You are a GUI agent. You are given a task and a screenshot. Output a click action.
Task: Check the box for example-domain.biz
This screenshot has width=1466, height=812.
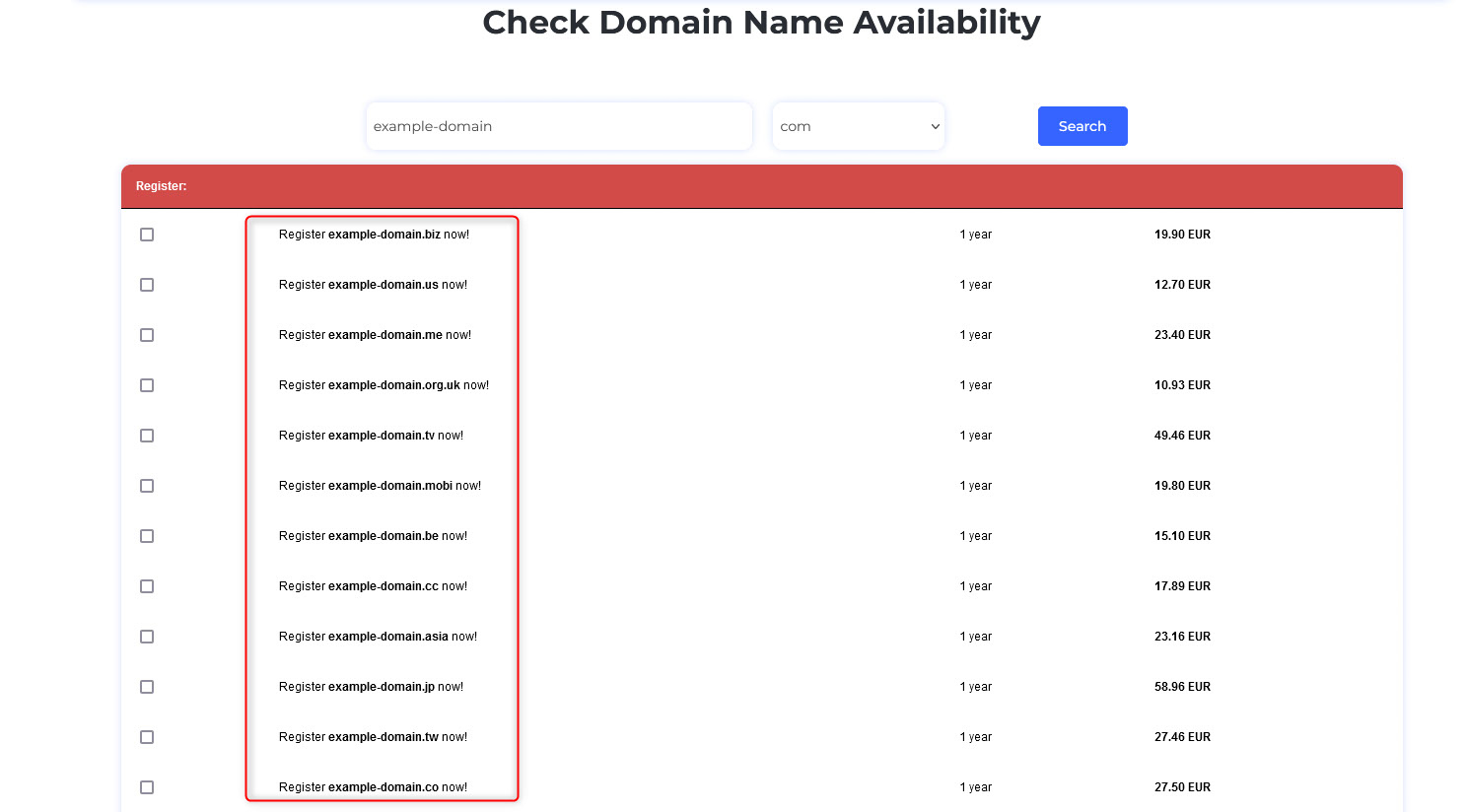pyautogui.click(x=146, y=235)
